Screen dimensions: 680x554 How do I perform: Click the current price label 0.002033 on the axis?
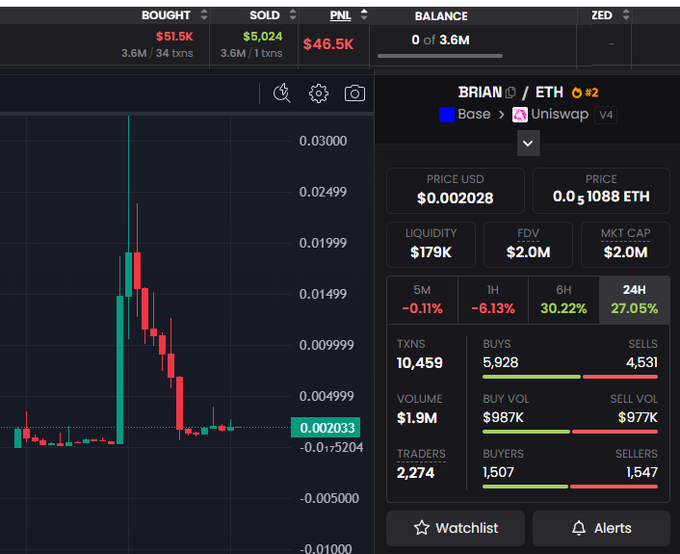pos(326,428)
